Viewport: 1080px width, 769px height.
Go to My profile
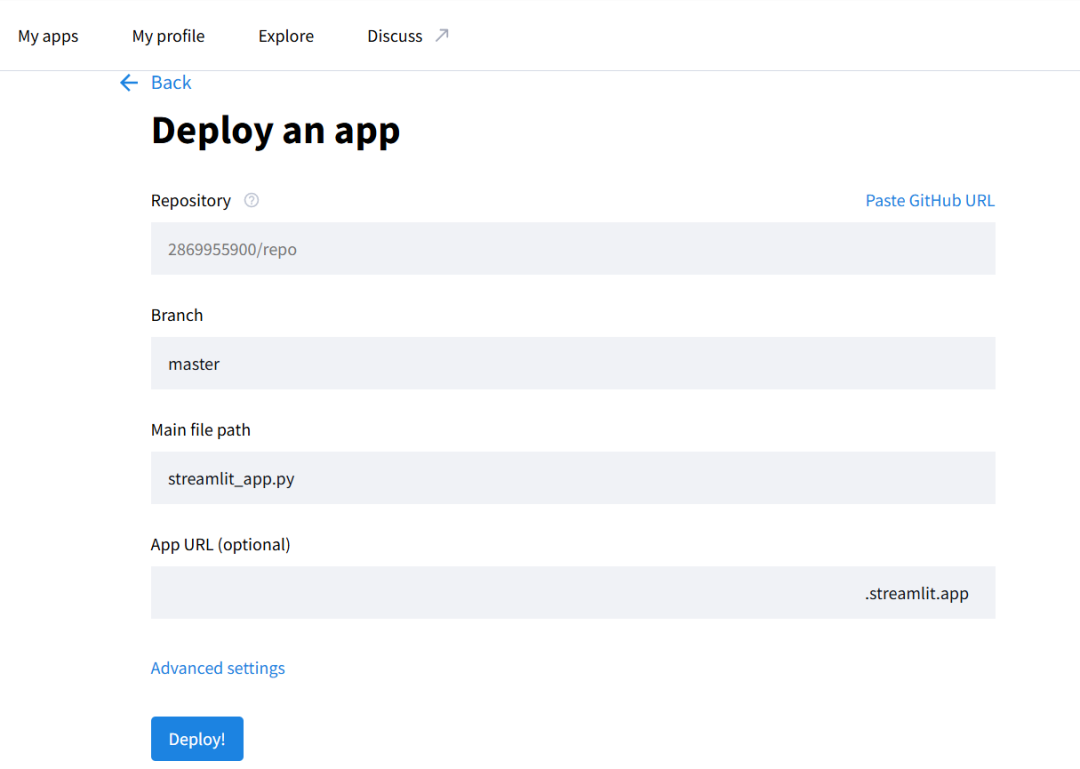pyautogui.click(x=168, y=36)
